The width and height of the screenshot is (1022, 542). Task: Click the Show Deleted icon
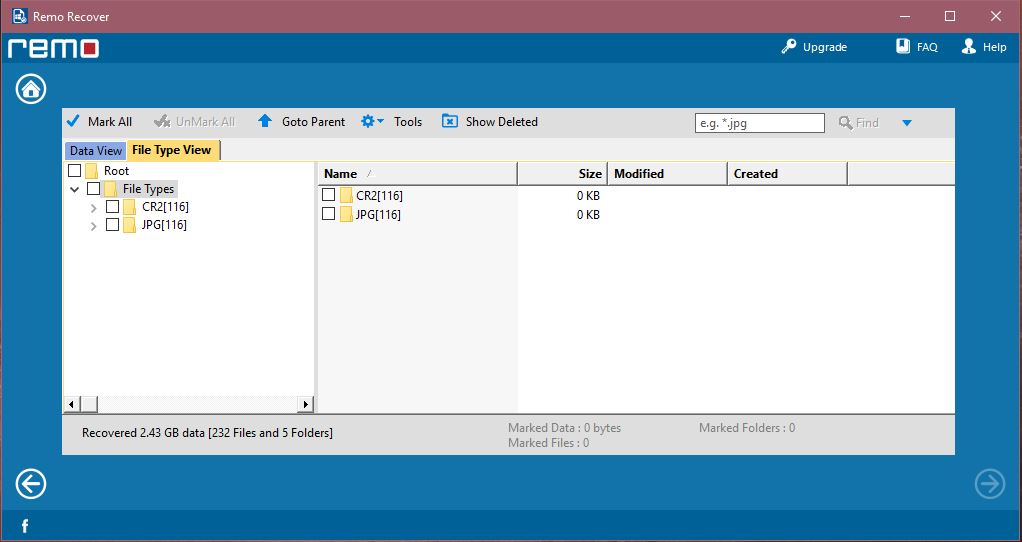pyautogui.click(x=450, y=122)
